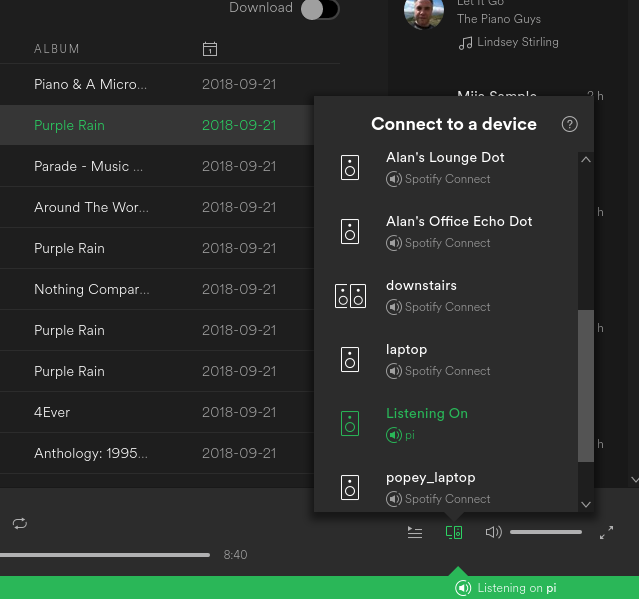Click the date in the Piano & A Micro... row

[239, 84]
